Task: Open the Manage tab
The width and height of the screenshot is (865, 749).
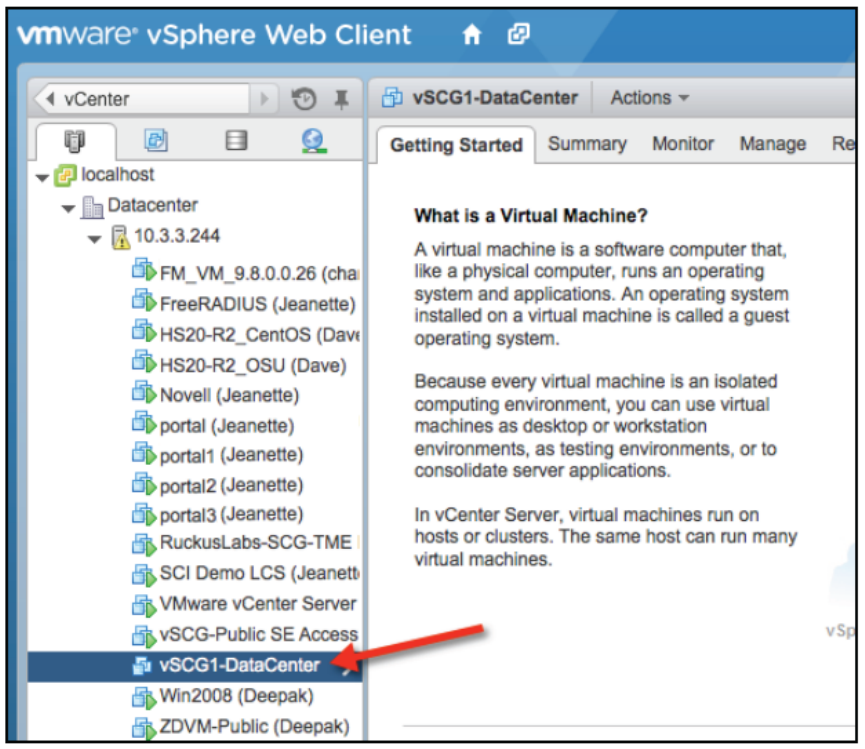Action: pyautogui.click(x=772, y=144)
